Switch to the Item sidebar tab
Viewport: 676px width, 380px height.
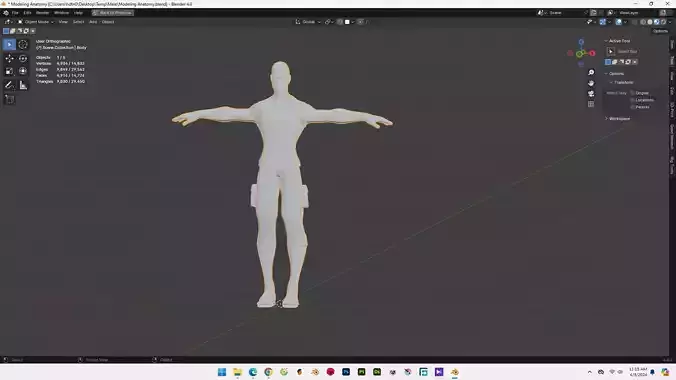point(672,44)
